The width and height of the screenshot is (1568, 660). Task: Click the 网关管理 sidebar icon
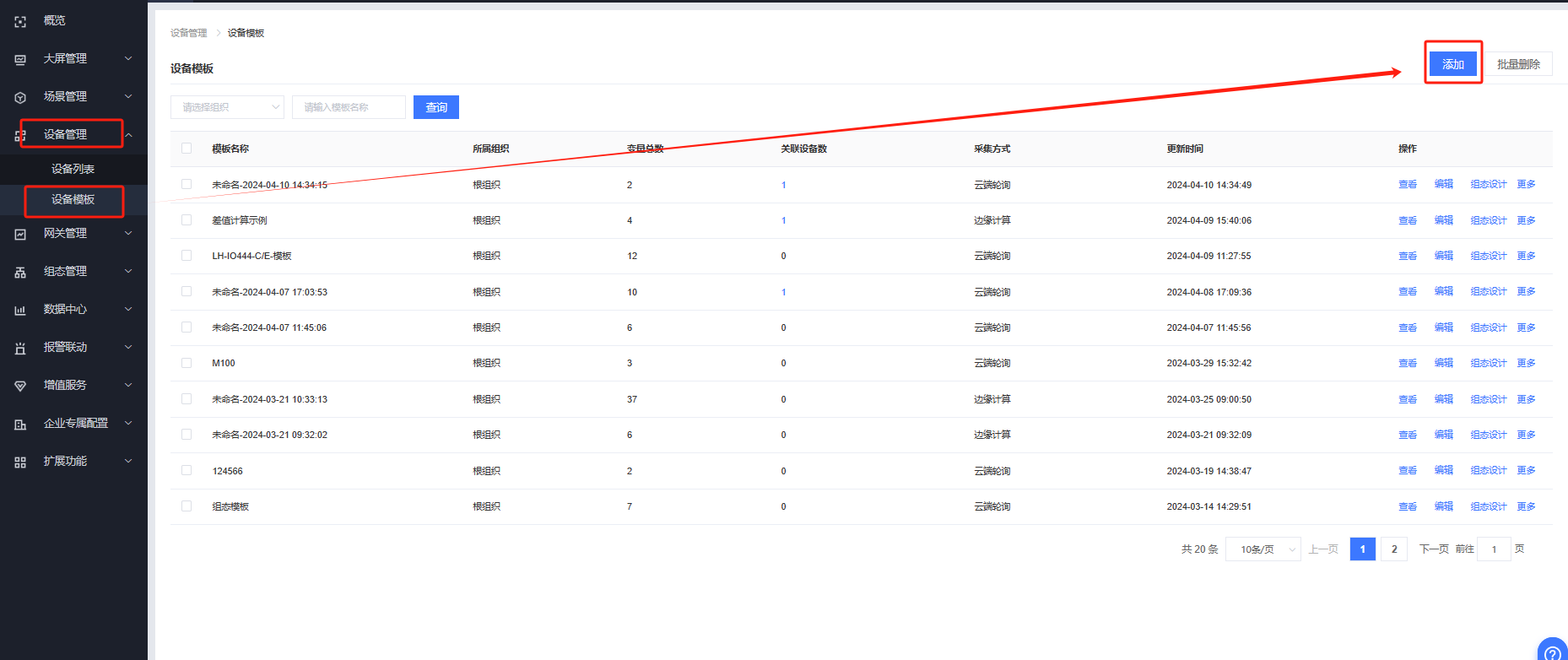point(20,234)
